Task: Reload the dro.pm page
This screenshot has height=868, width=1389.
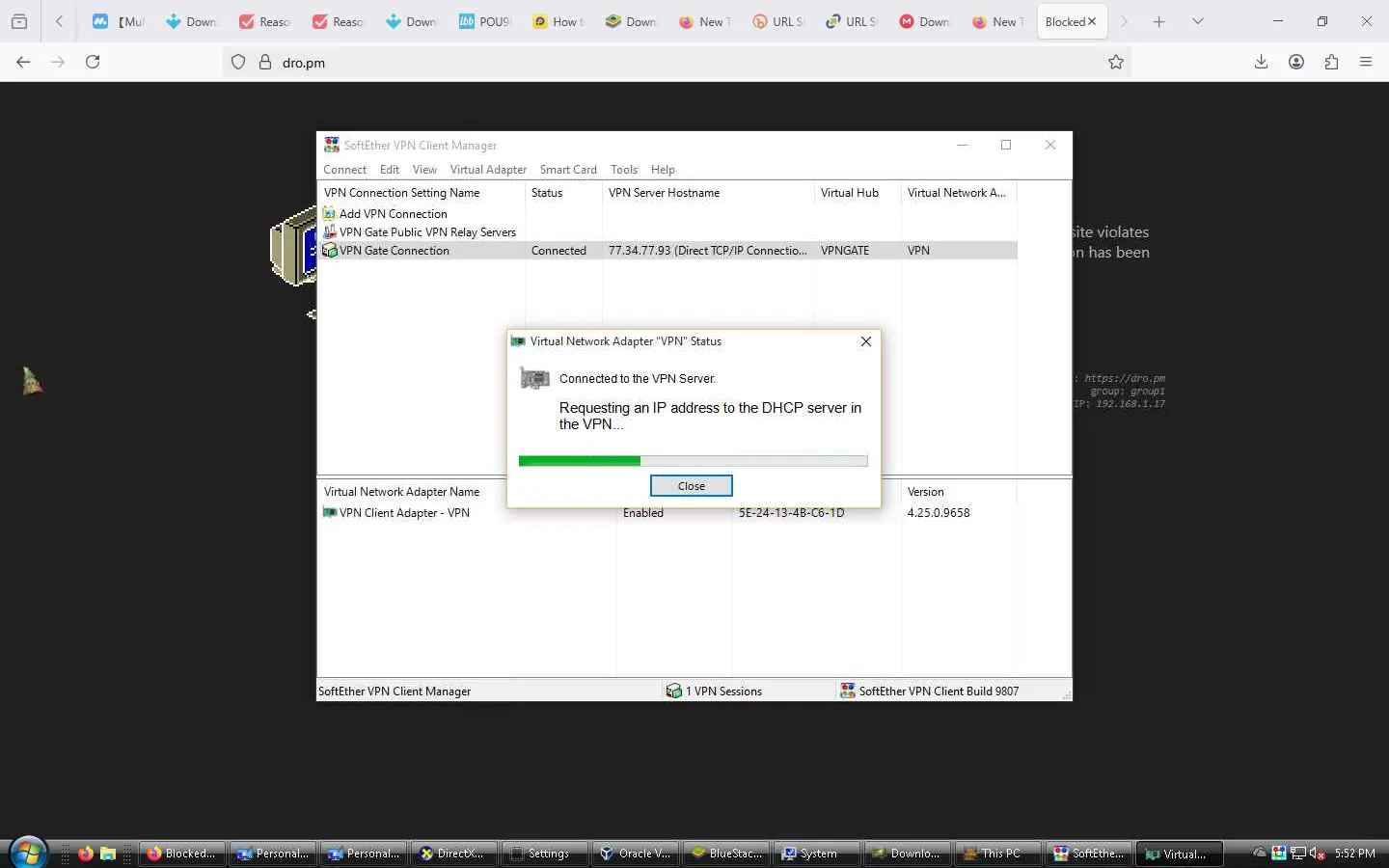Action: 93,62
